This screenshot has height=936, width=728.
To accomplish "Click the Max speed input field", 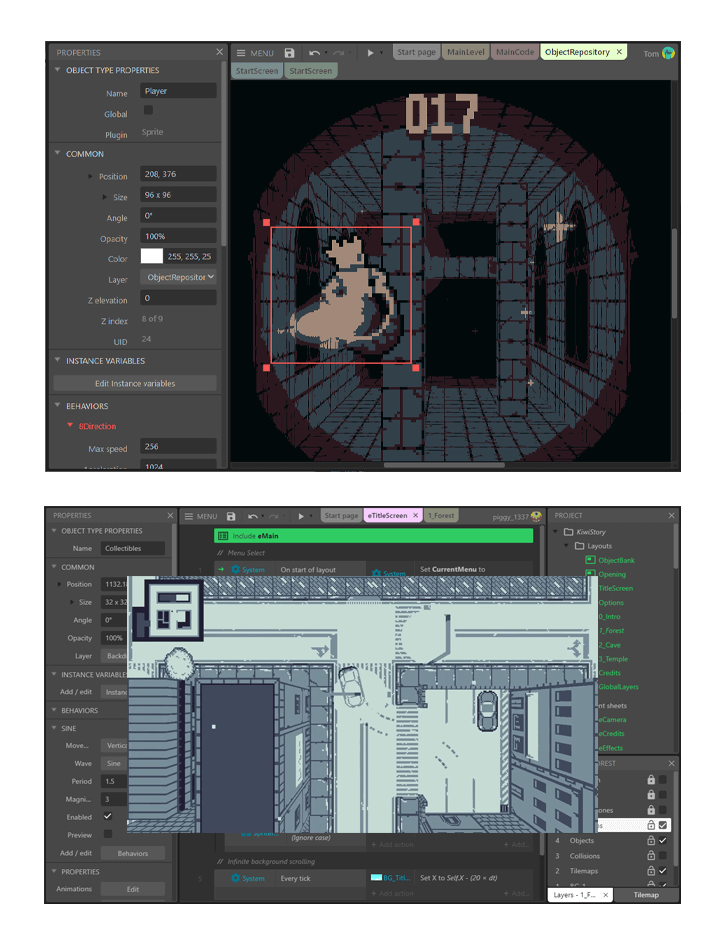I will tap(179, 447).
